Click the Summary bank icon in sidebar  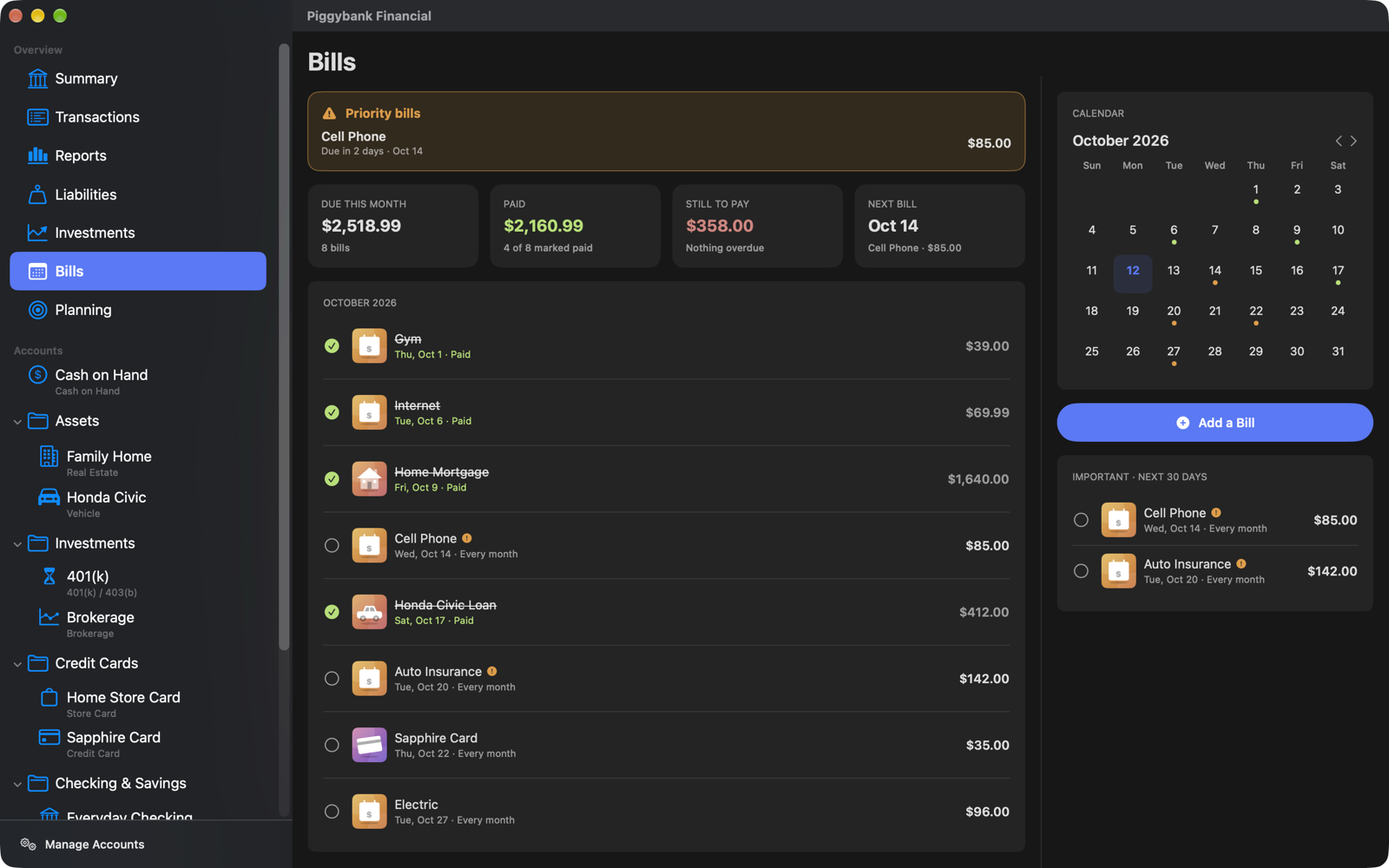(37, 79)
